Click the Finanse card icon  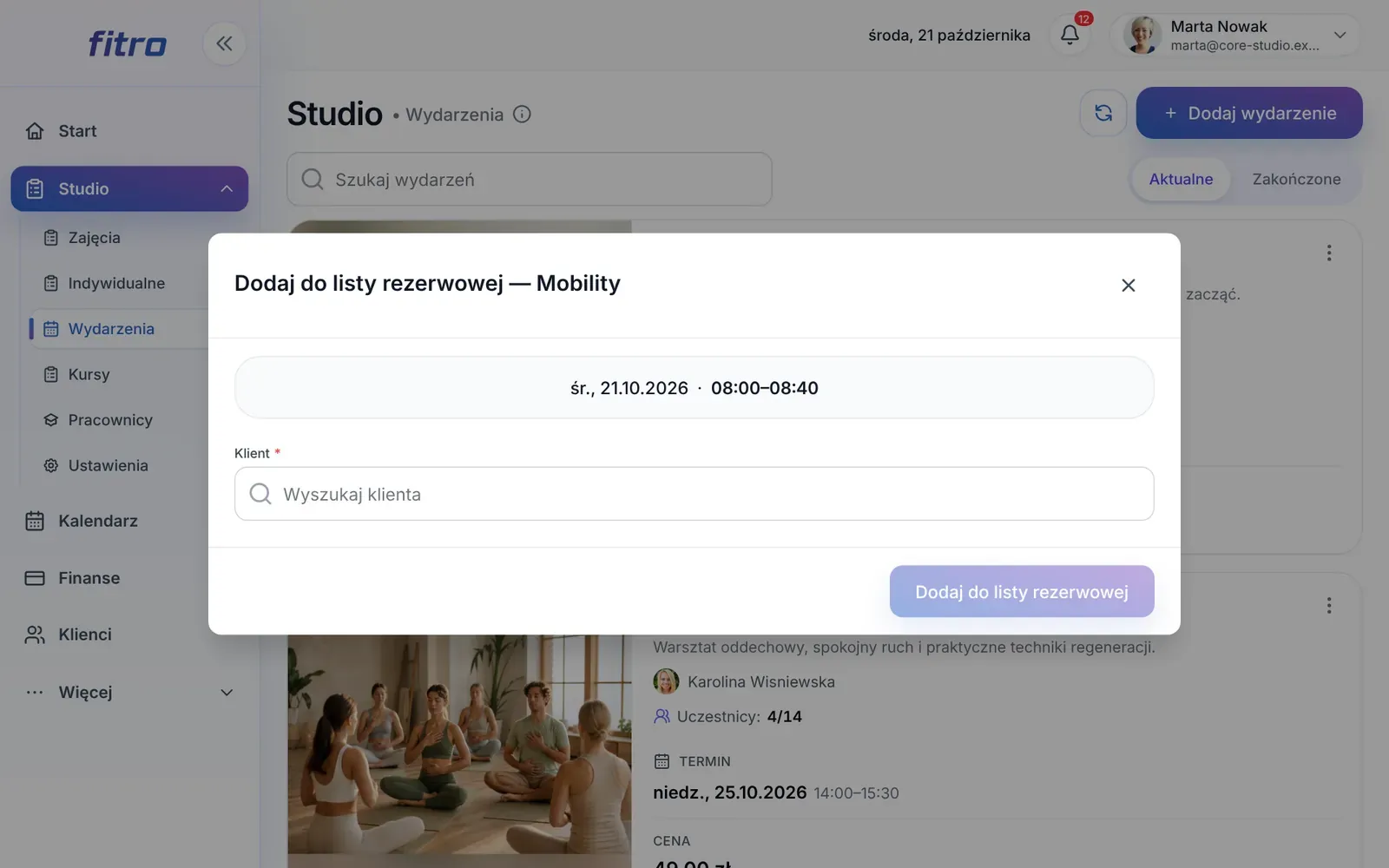click(x=35, y=578)
